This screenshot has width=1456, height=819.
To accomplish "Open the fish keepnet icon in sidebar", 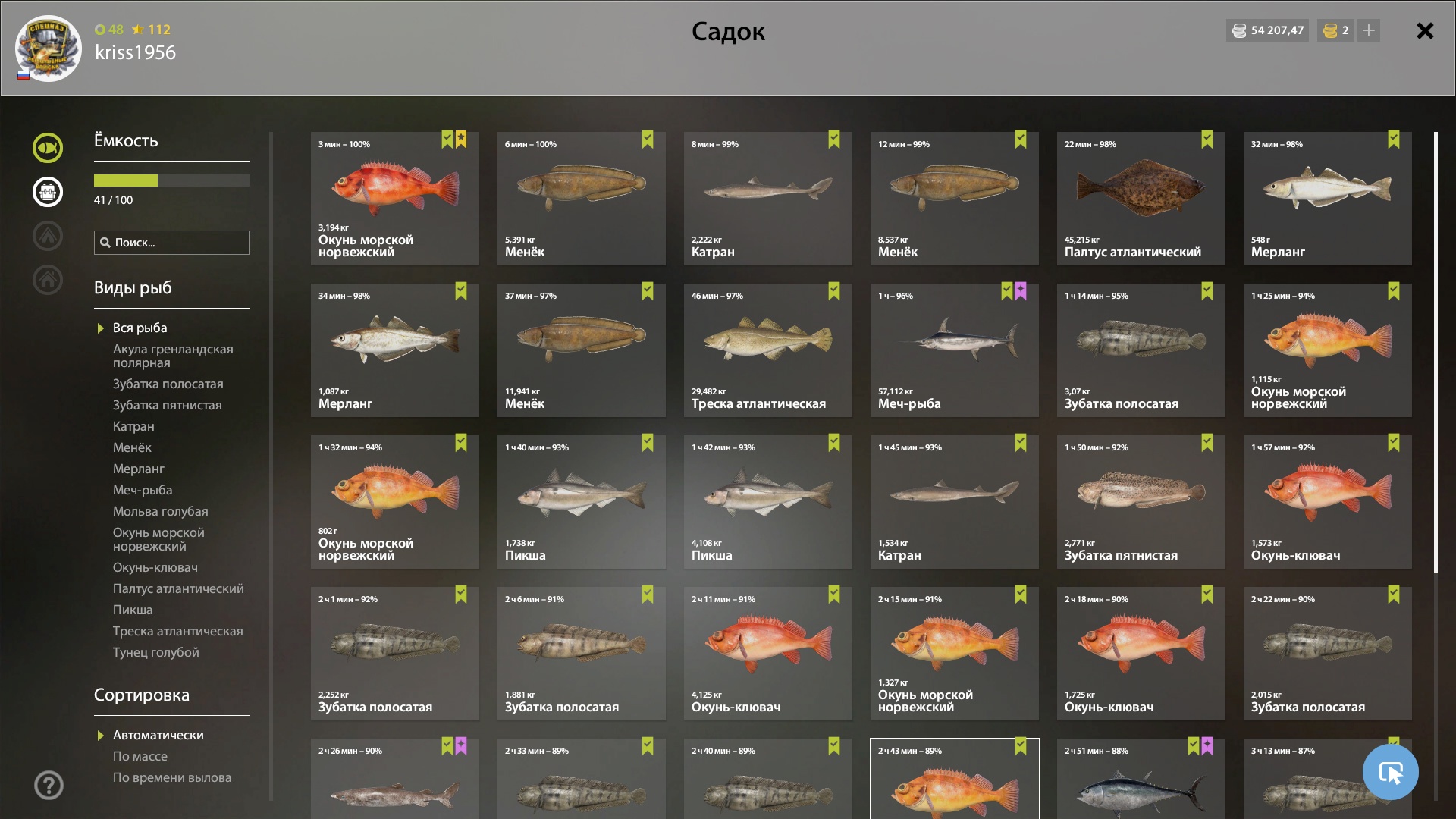I will (48, 148).
